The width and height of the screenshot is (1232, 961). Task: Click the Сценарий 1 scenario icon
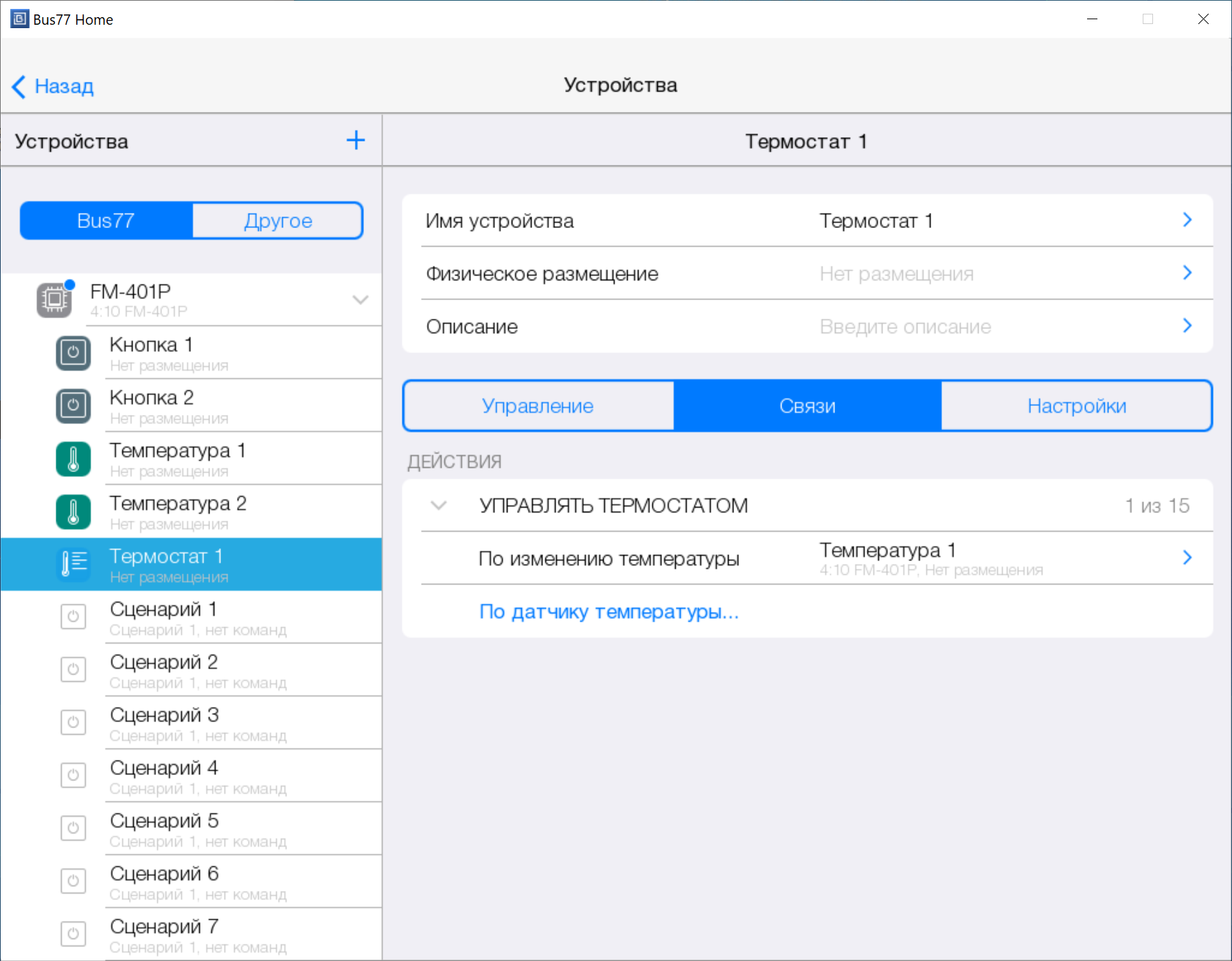73,617
